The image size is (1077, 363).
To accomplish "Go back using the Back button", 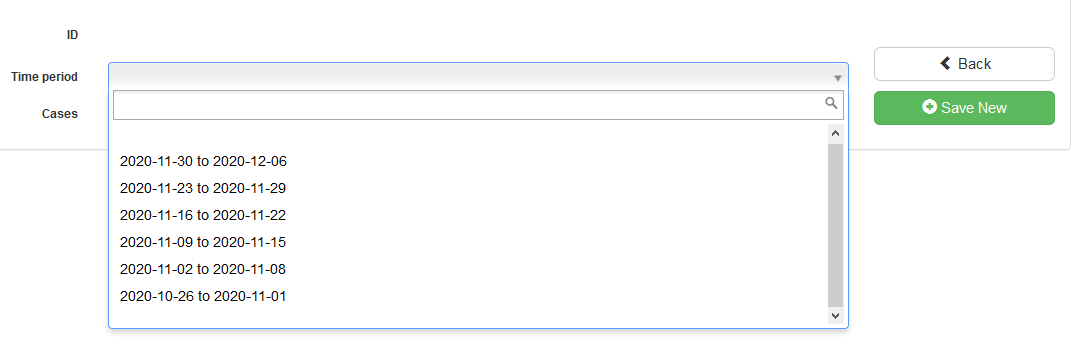I will (x=964, y=64).
